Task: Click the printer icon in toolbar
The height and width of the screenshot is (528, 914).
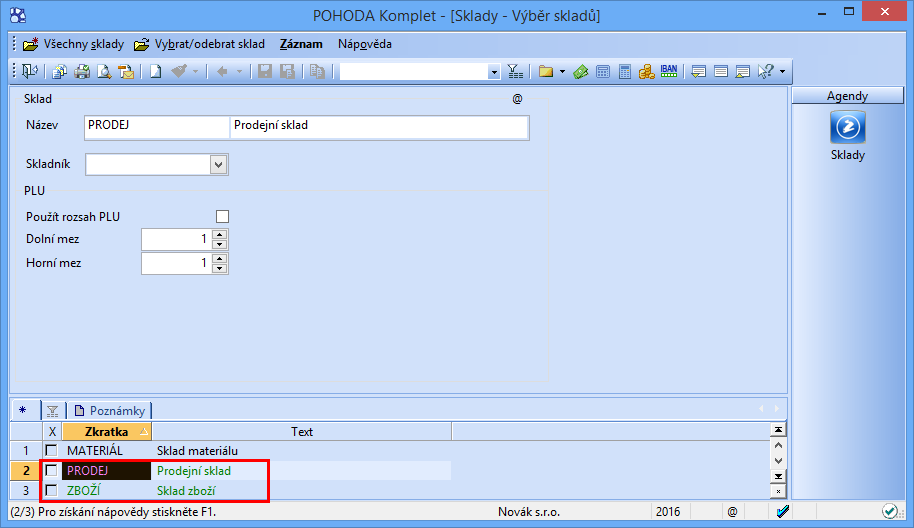Action: pos(82,72)
